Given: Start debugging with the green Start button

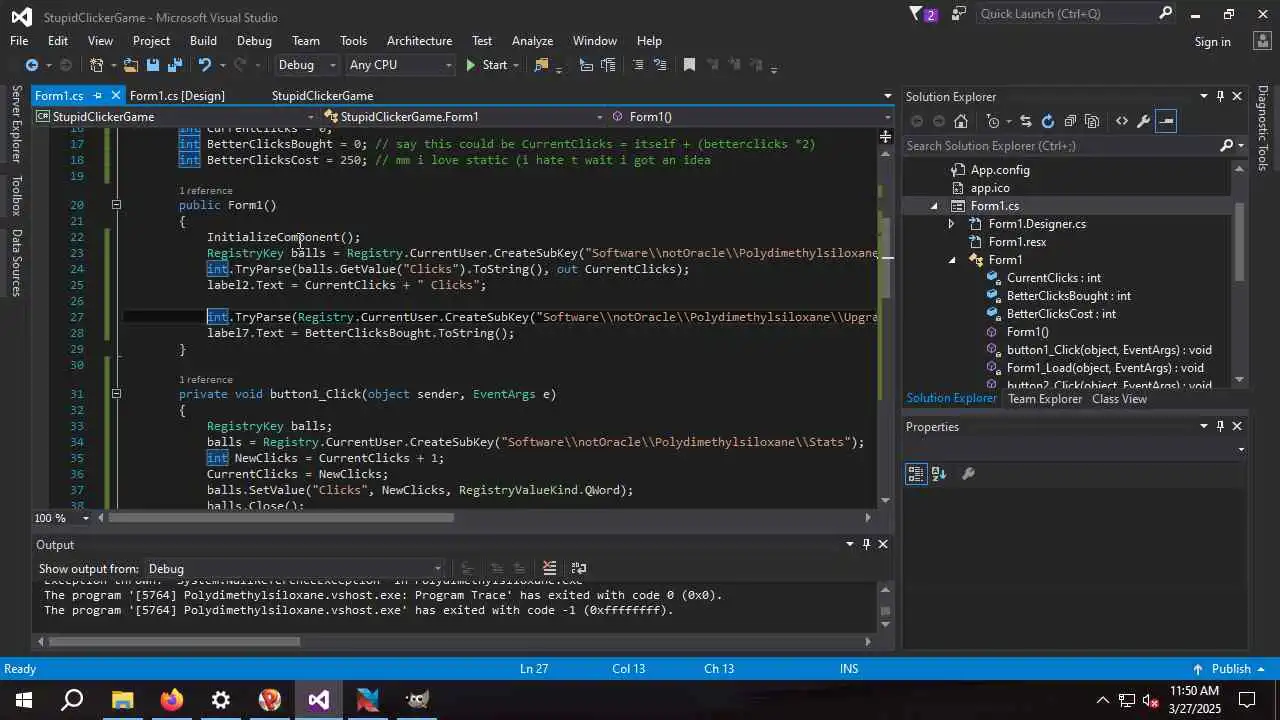Looking at the screenshot, I should click(x=486, y=65).
